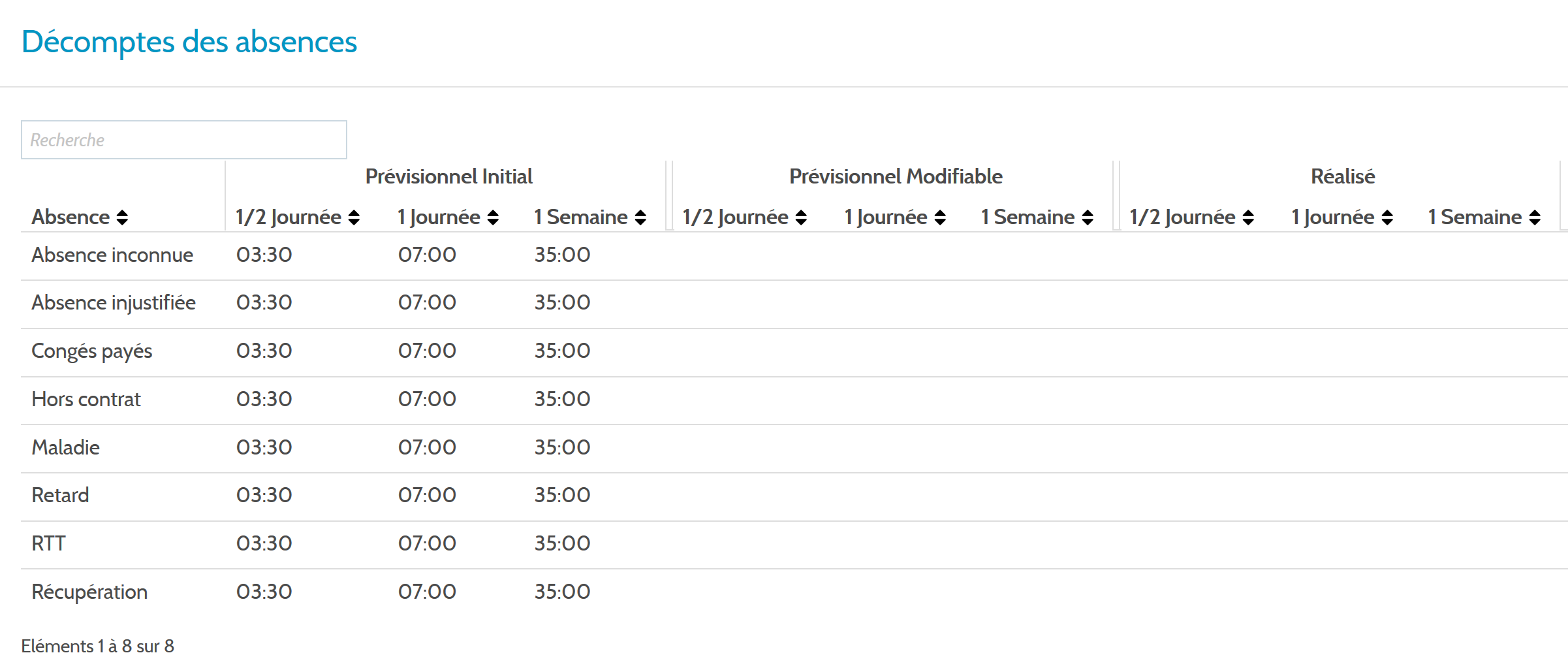Select the RTT row

pyautogui.click(x=794, y=544)
